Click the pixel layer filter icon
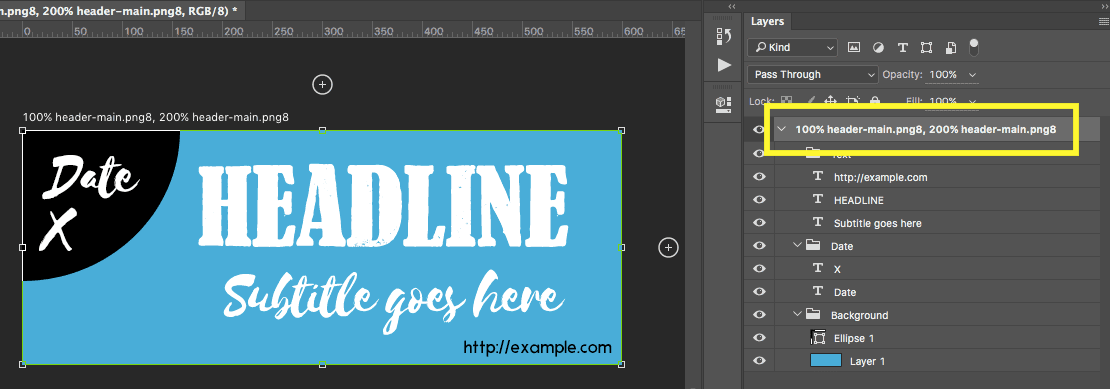The width and height of the screenshot is (1110, 389). (854, 47)
